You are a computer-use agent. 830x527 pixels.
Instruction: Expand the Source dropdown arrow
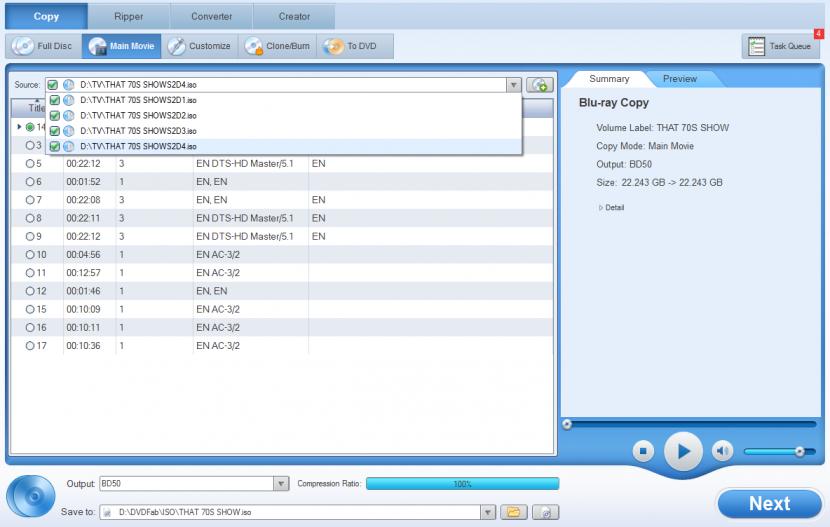tap(514, 86)
